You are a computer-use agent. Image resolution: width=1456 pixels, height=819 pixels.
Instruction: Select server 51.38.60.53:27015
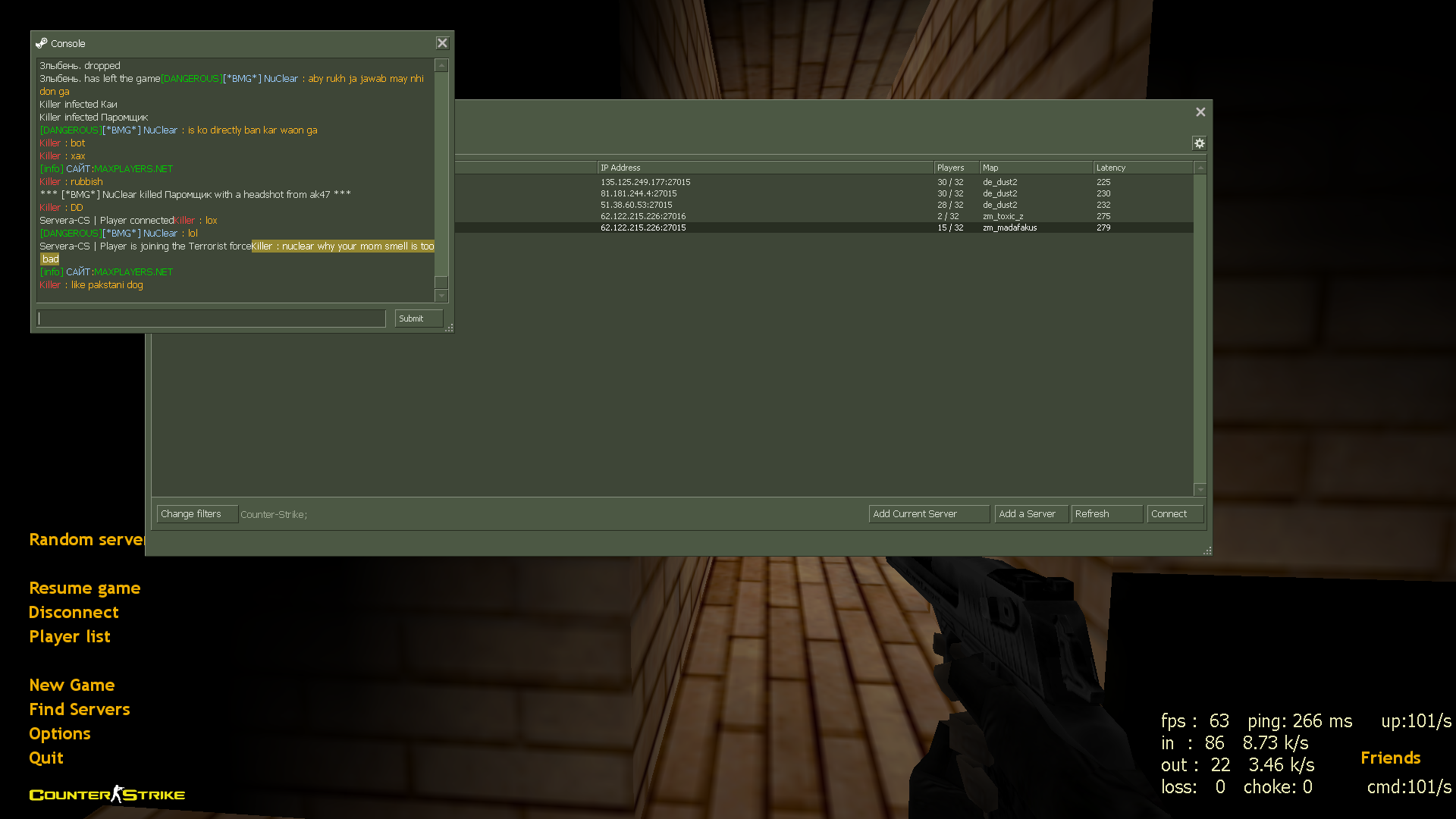pyautogui.click(x=824, y=205)
